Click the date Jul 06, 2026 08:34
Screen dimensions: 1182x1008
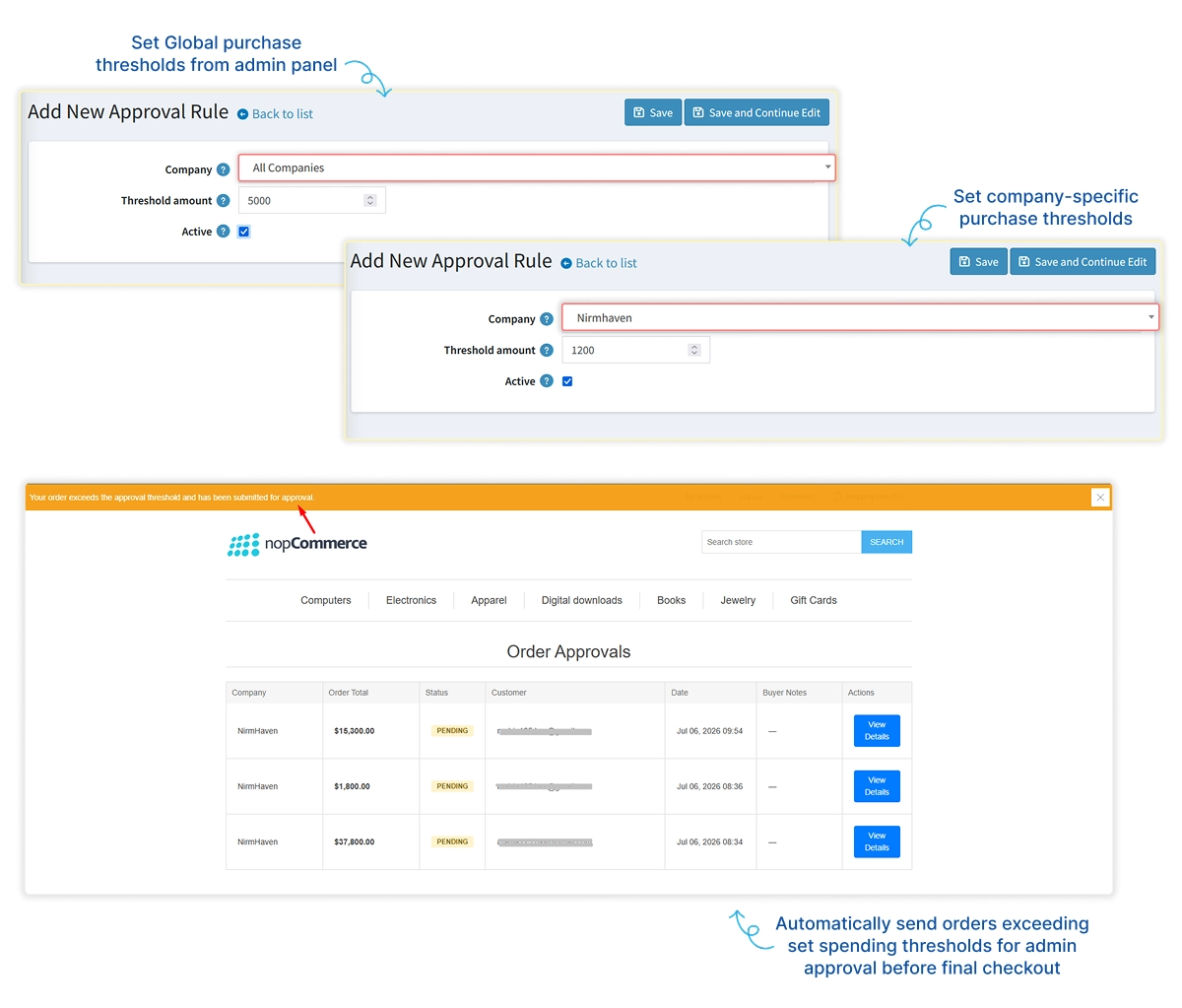pos(710,841)
